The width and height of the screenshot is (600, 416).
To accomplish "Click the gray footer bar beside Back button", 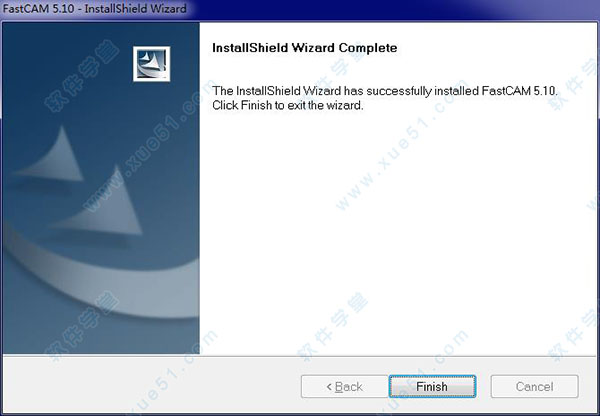I will click(x=151, y=385).
